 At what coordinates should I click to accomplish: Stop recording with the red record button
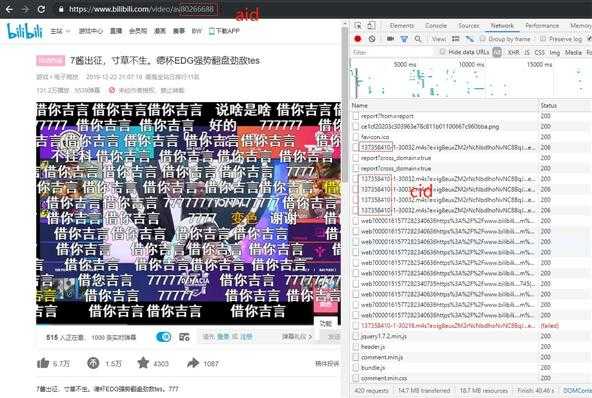point(358,39)
